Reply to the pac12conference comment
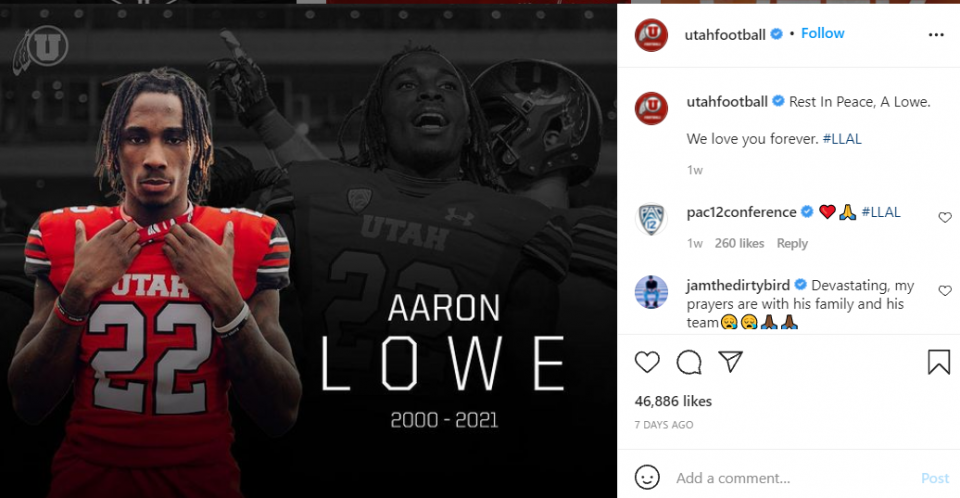960x498 pixels. (x=792, y=243)
